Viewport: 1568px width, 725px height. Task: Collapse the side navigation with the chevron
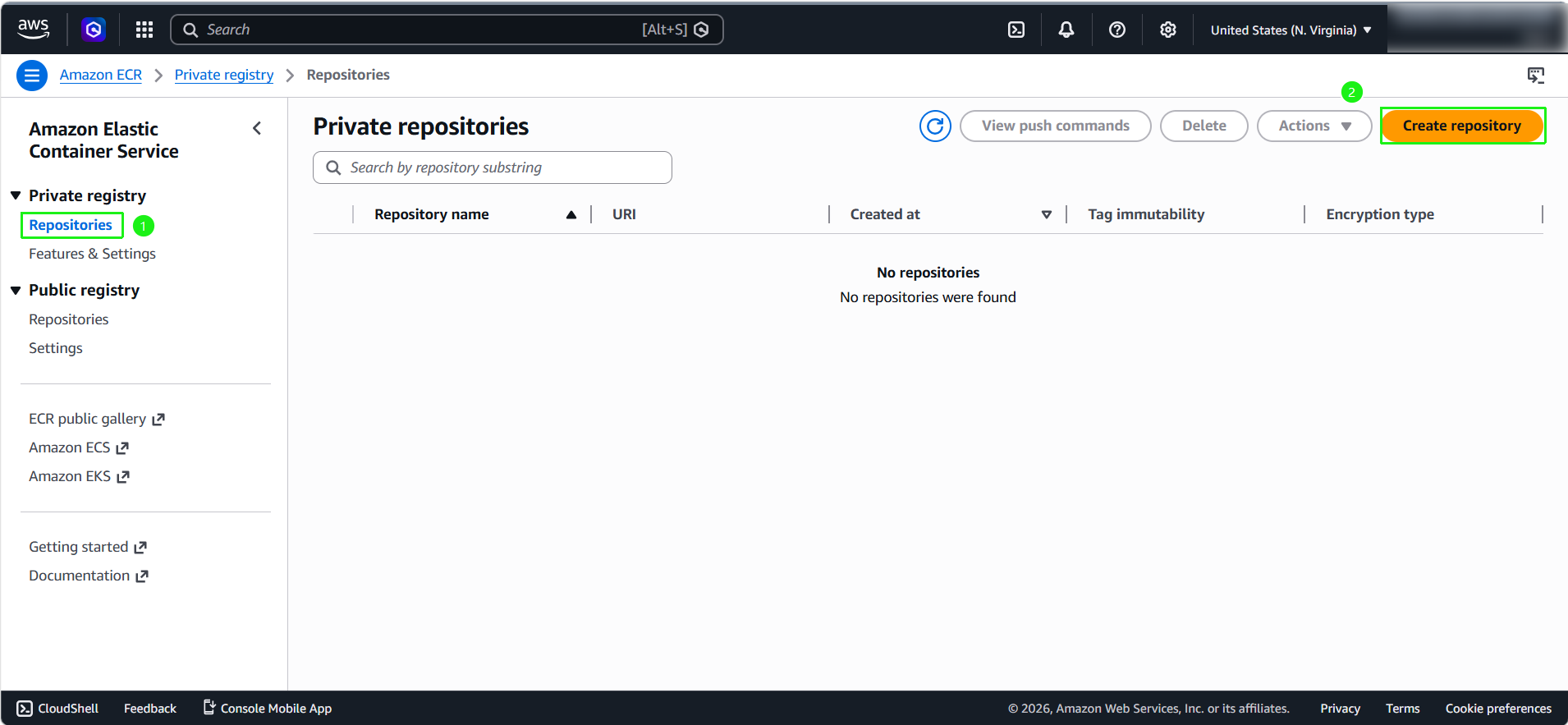257,128
